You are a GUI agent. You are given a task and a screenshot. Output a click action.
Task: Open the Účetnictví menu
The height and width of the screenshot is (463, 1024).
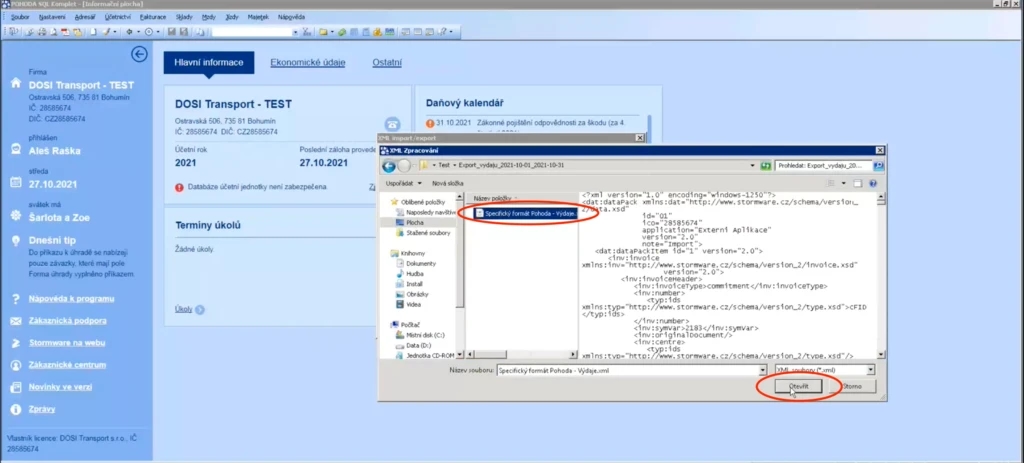click(119, 17)
